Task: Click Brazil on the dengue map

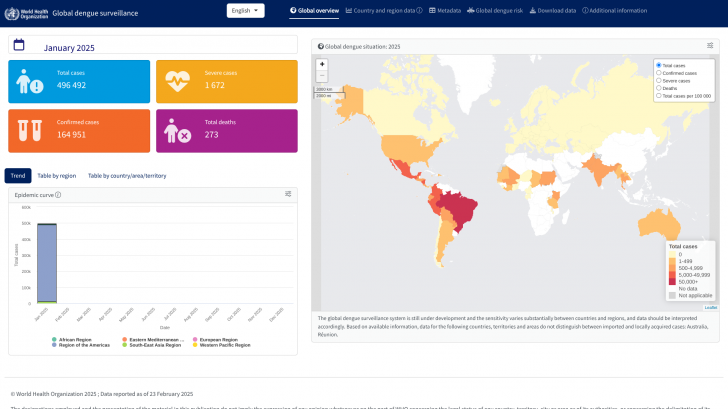Action: click(x=460, y=209)
